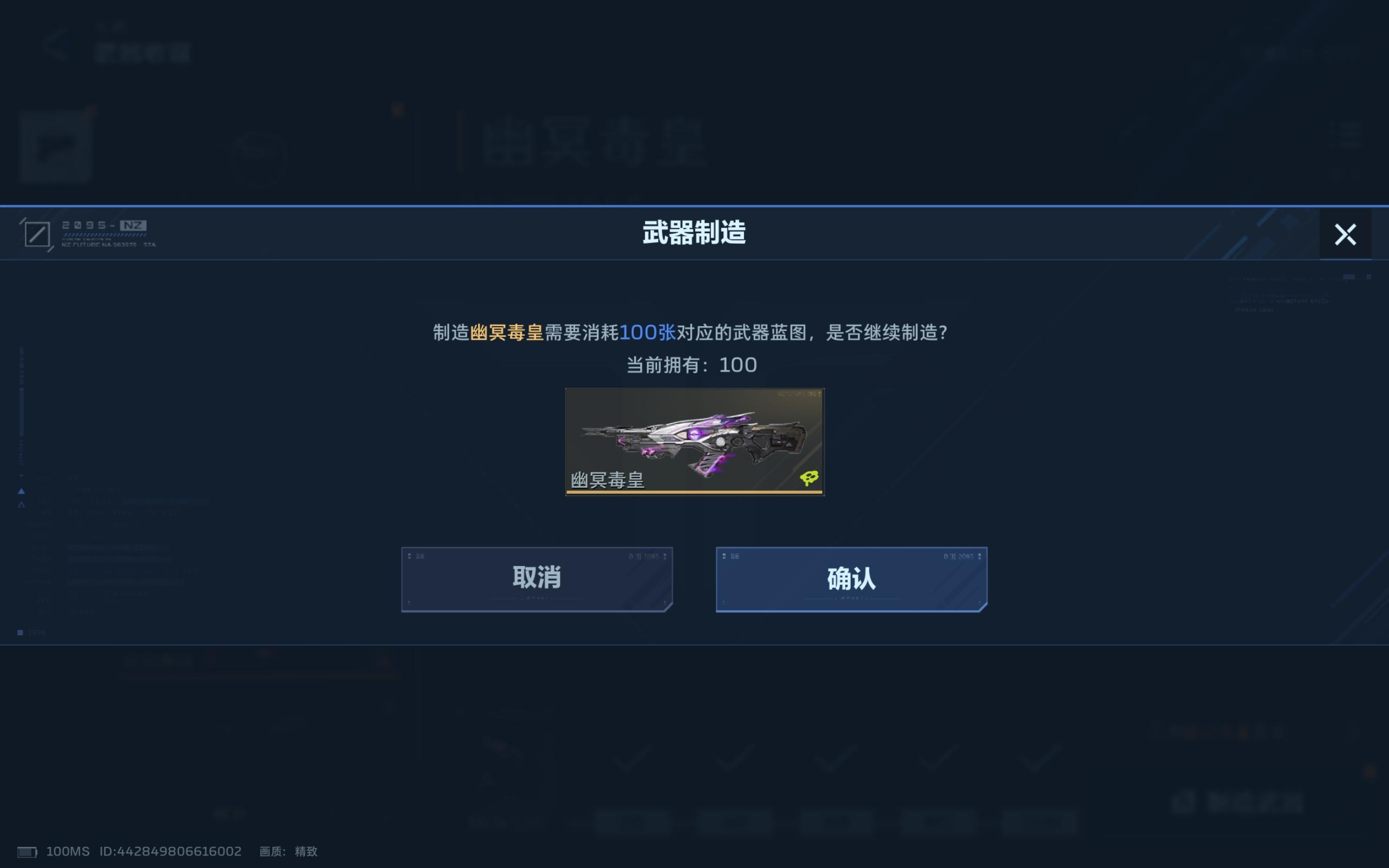This screenshot has width=1389, height=868.
Task: Click the 取消 button
Action: pyautogui.click(x=537, y=579)
